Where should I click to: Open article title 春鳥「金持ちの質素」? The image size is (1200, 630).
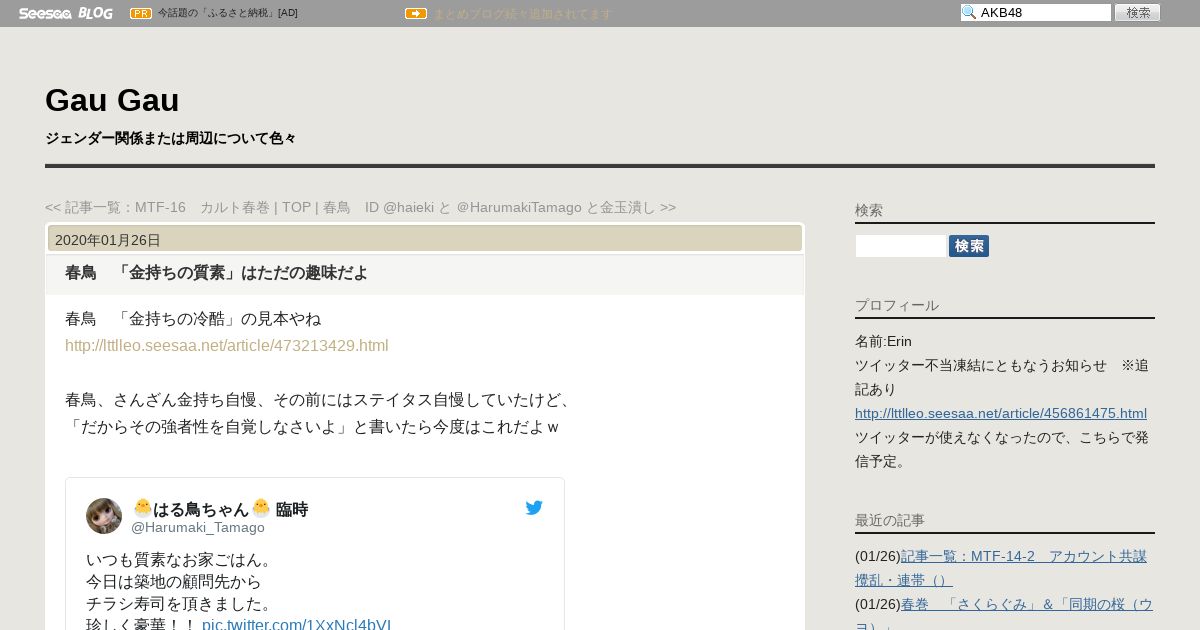pyautogui.click(x=216, y=273)
